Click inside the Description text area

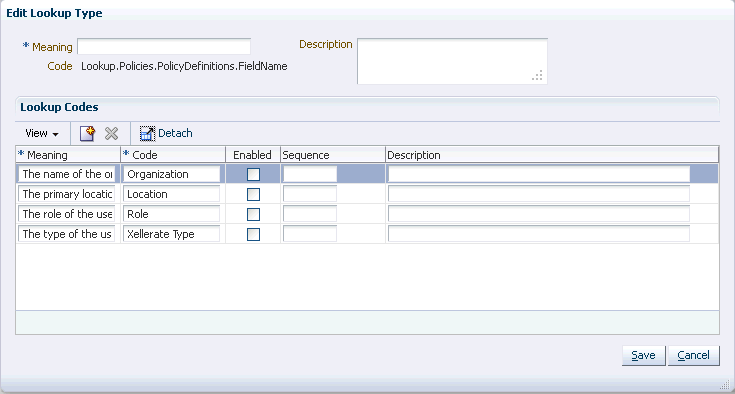(x=452, y=61)
